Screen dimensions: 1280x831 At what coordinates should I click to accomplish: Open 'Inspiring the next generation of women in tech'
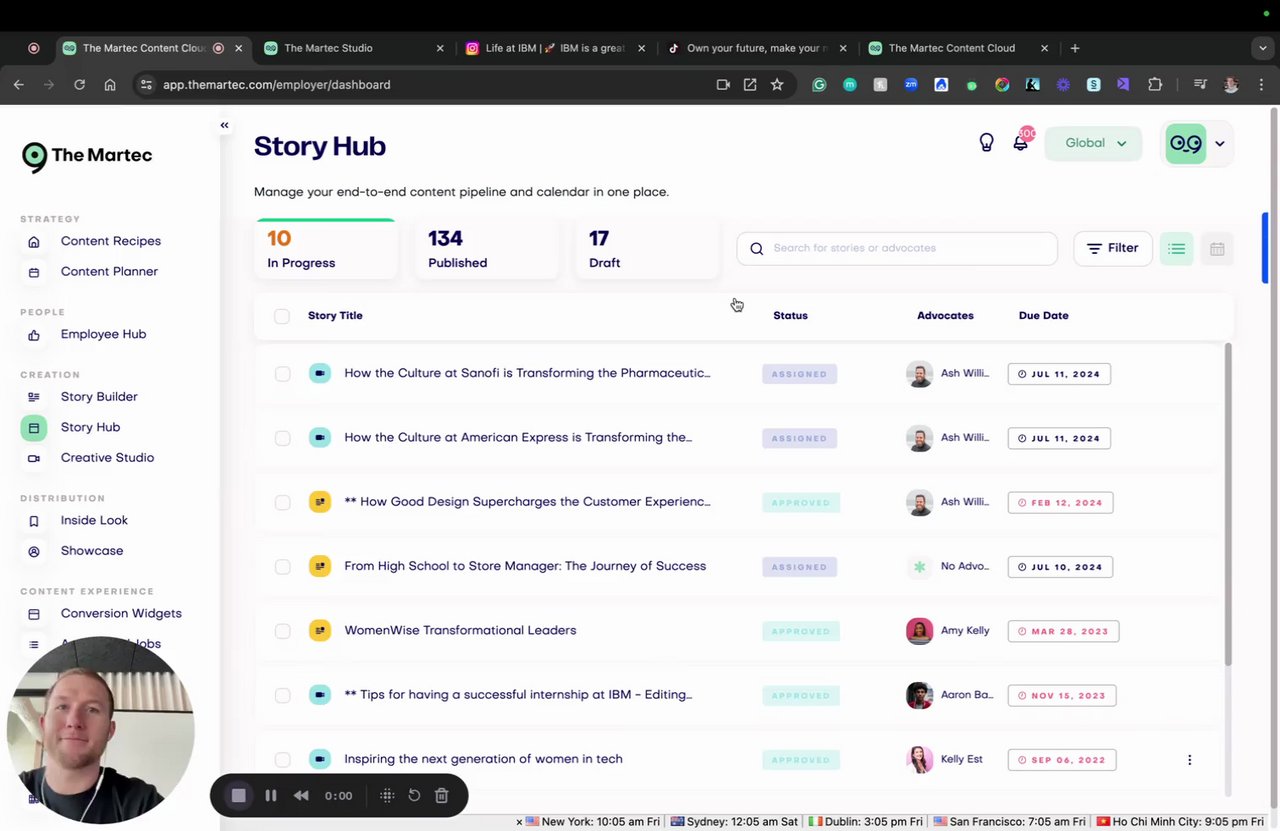483,759
